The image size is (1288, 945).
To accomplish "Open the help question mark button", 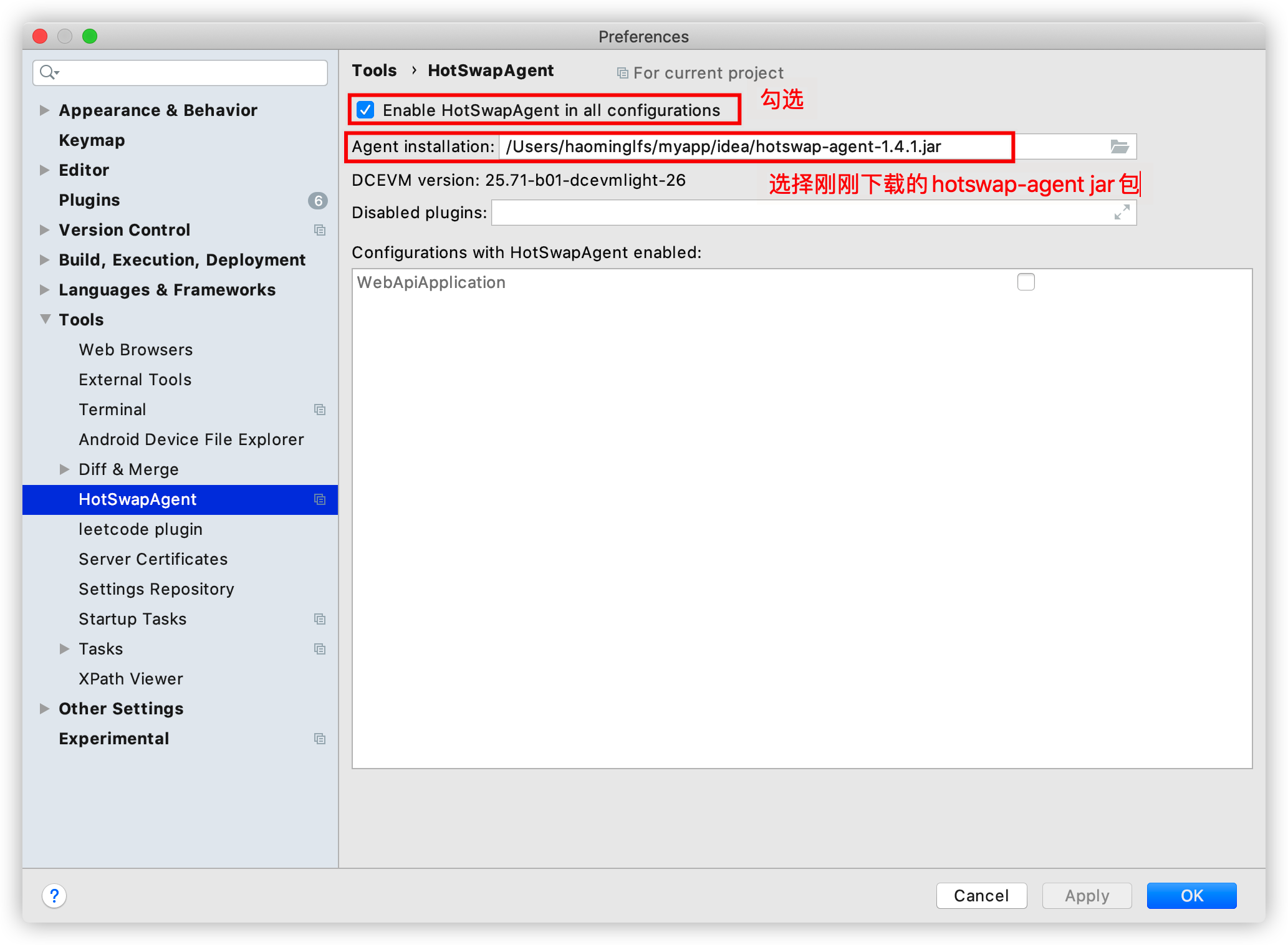I will pyautogui.click(x=54, y=896).
